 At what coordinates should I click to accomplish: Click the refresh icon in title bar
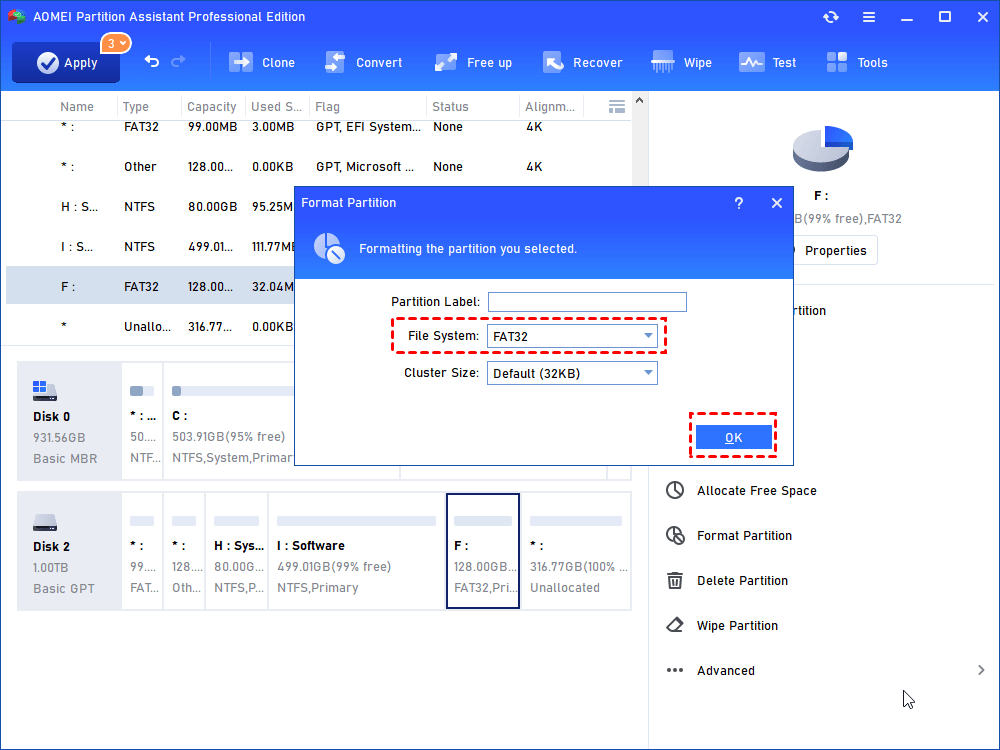[830, 17]
